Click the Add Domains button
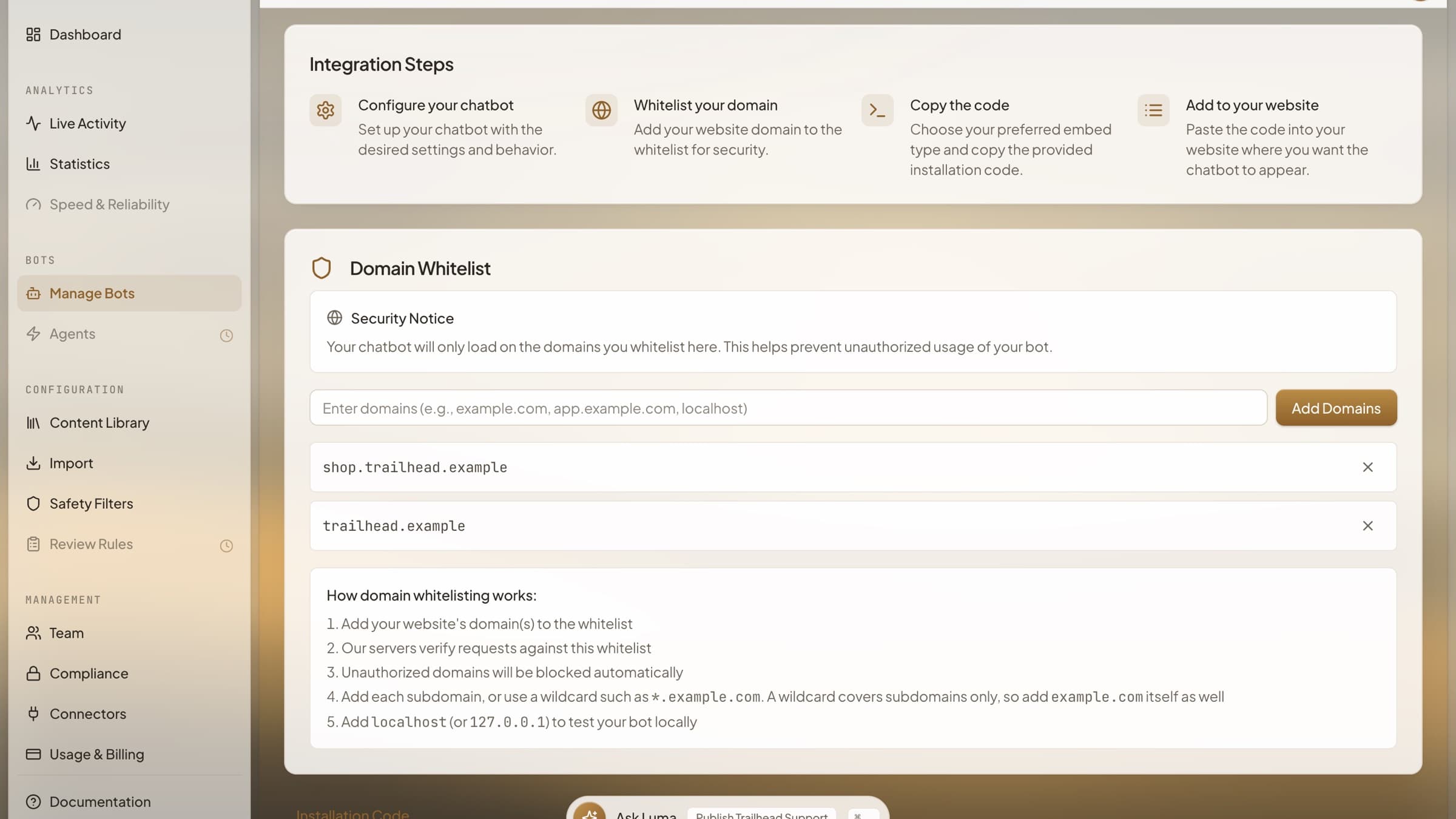 click(1336, 408)
